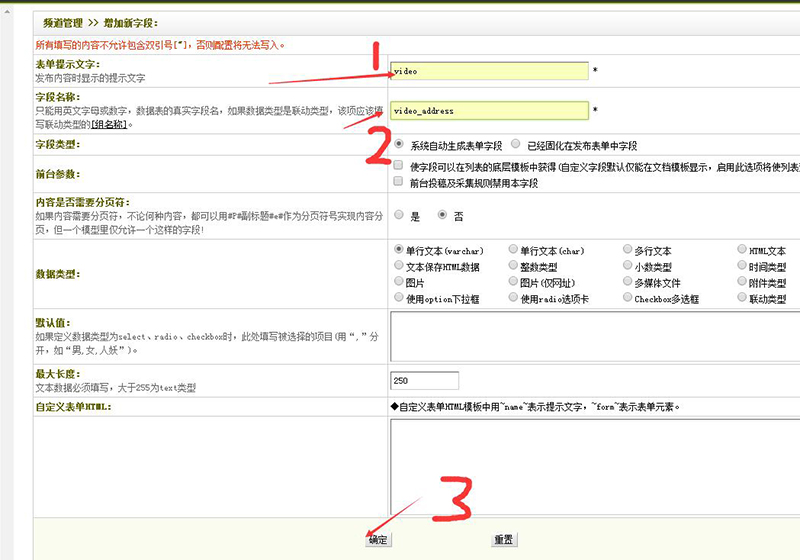
Task: Pick the 多媒体文件 data type radio
Action: tap(627, 282)
